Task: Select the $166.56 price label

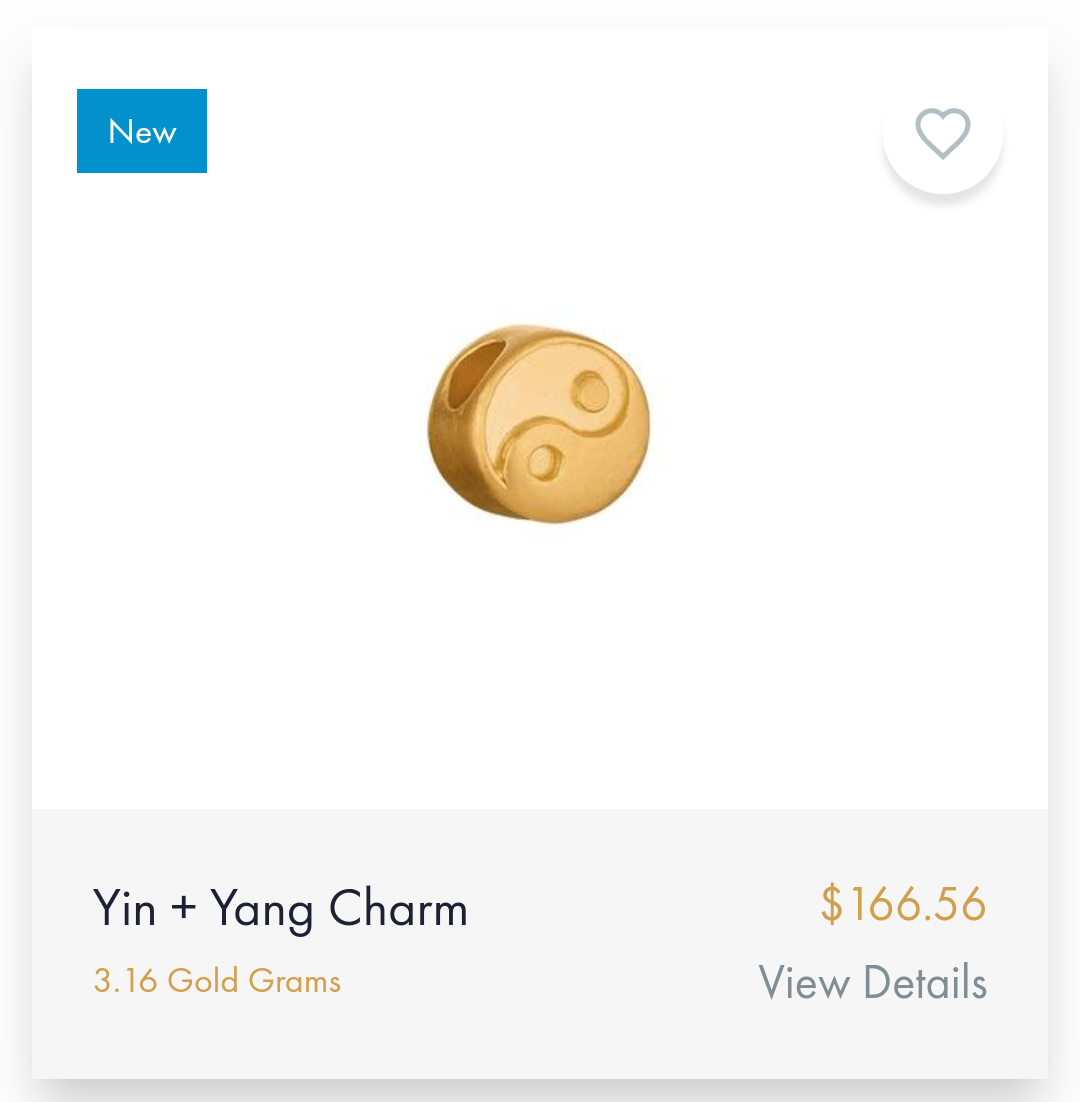Action: 904,904
